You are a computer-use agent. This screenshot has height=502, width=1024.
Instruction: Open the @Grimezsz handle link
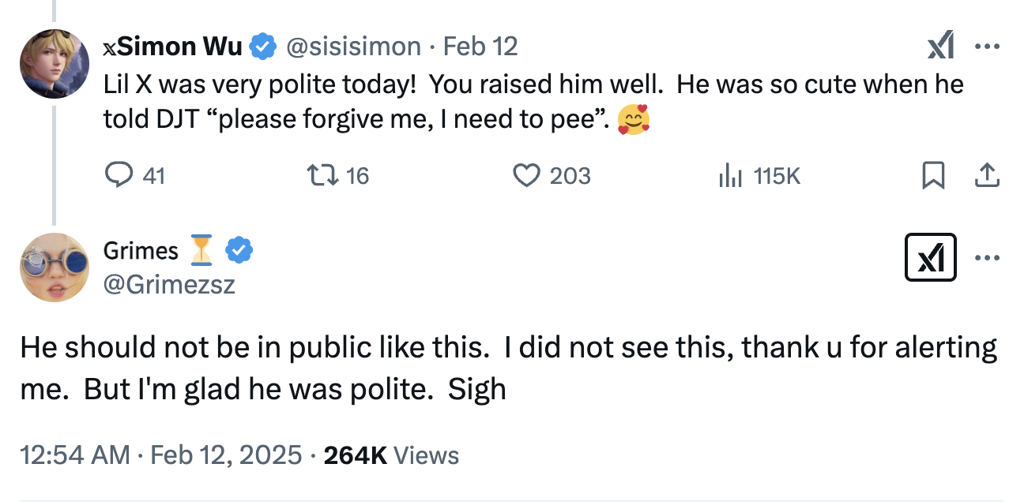click(169, 285)
